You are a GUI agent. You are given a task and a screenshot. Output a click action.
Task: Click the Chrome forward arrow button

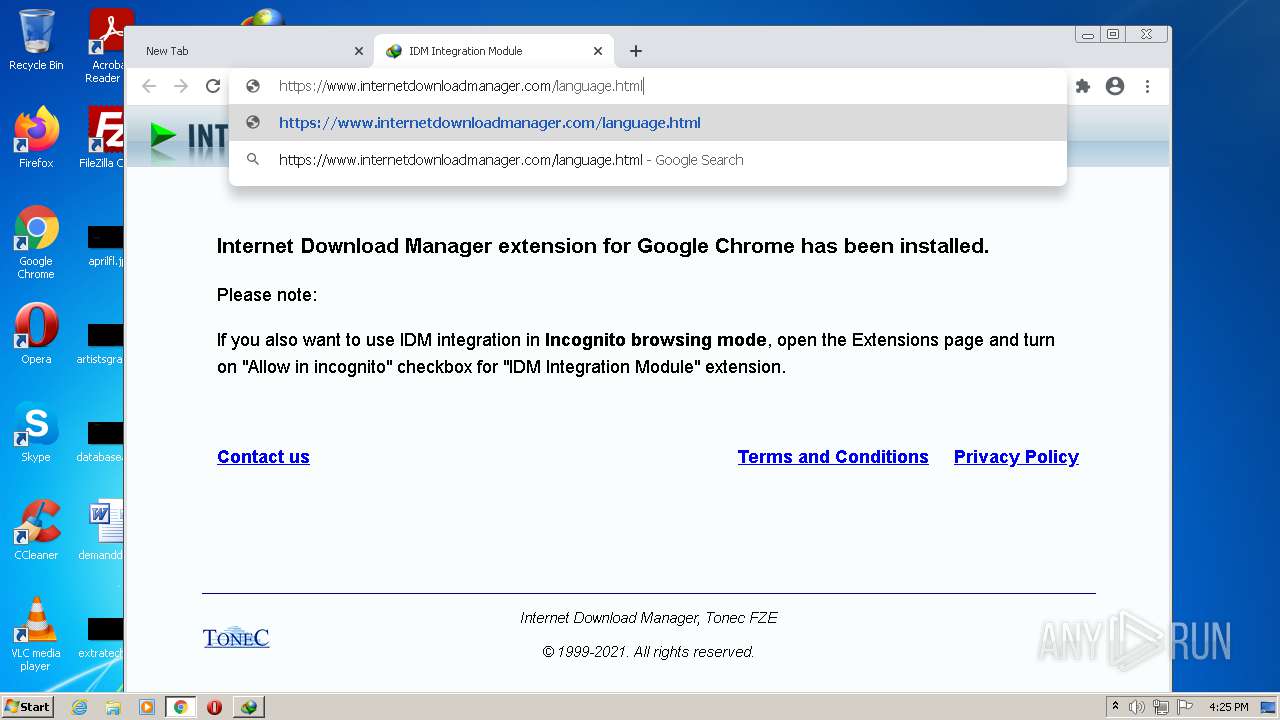[181, 86]
